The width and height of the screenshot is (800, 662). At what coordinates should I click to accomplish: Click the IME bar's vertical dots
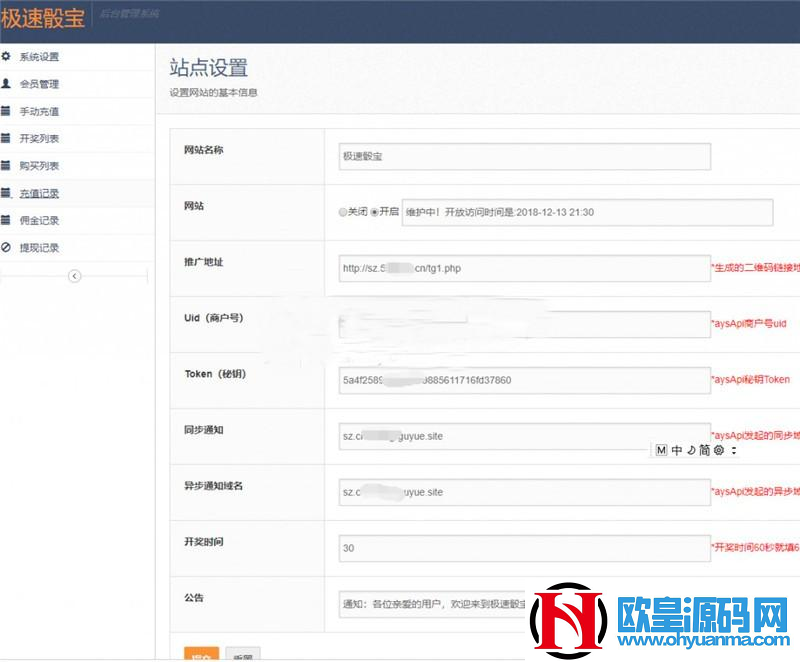point(734,450)
